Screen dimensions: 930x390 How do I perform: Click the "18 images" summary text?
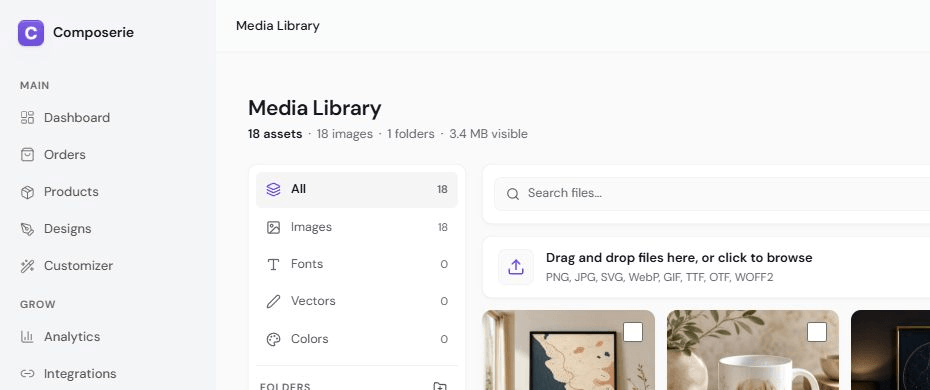[345, 134]
